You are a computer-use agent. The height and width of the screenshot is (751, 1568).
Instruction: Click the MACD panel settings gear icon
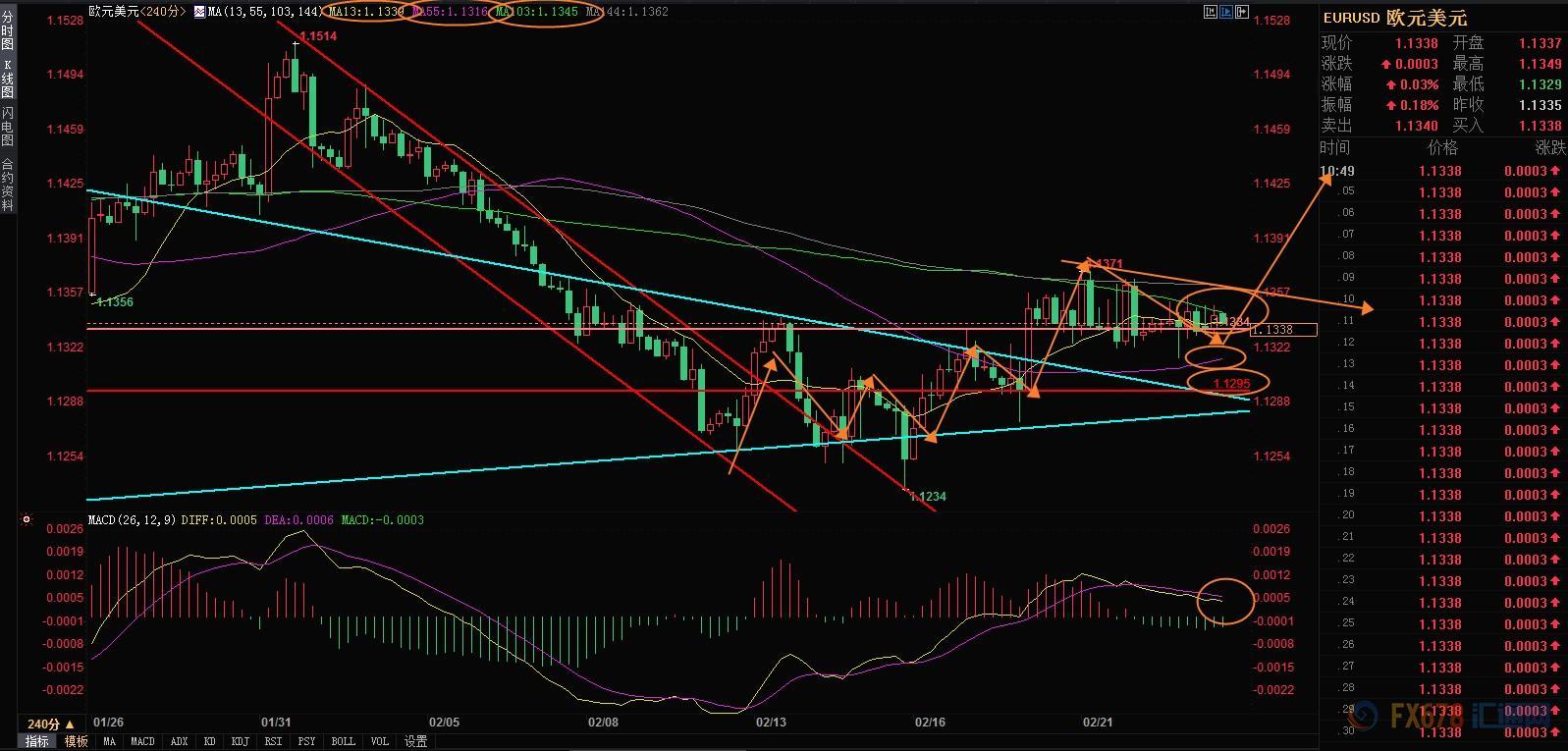coord(27,519)
